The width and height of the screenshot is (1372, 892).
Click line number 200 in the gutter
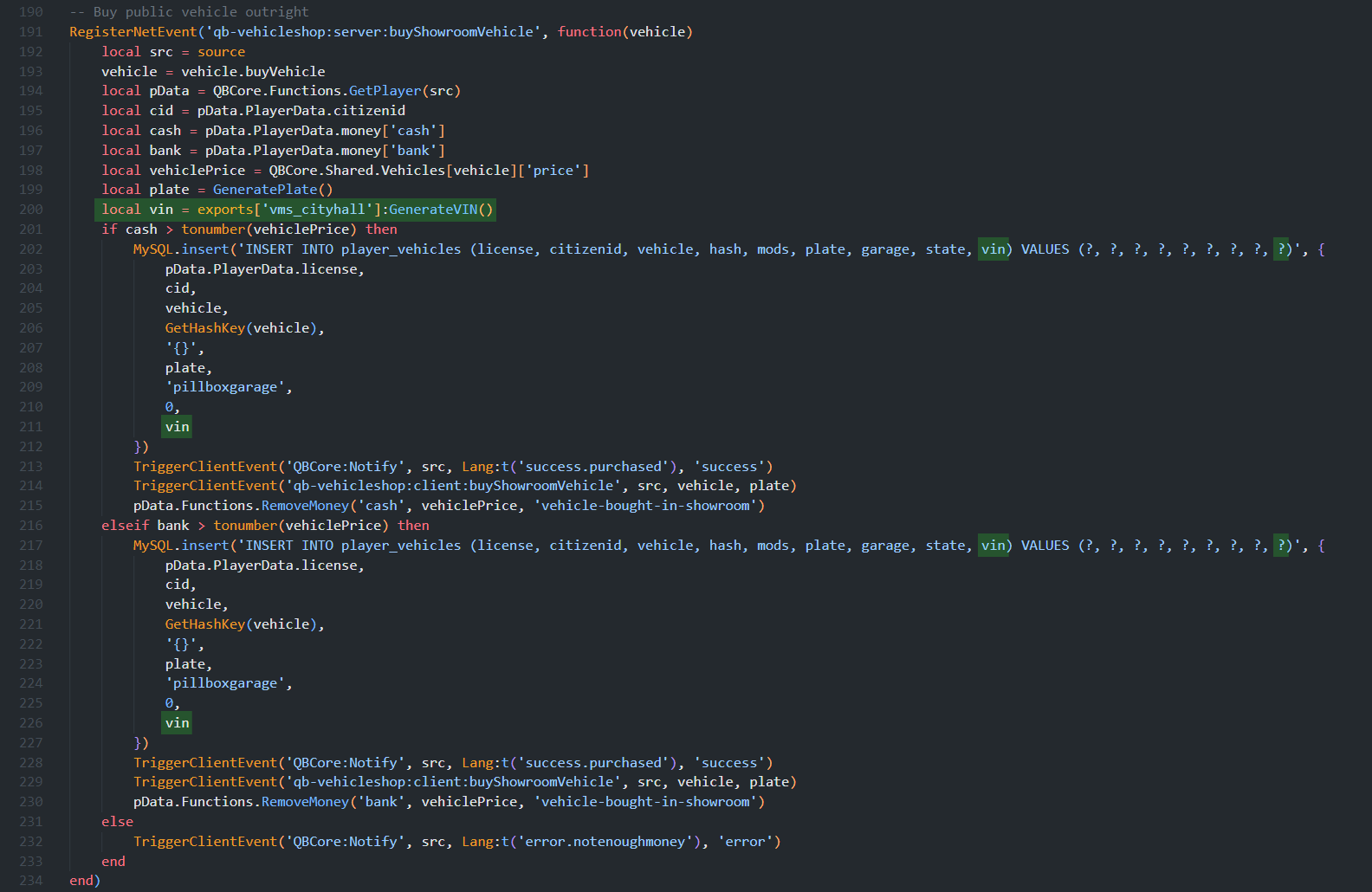tap(31, 210)
